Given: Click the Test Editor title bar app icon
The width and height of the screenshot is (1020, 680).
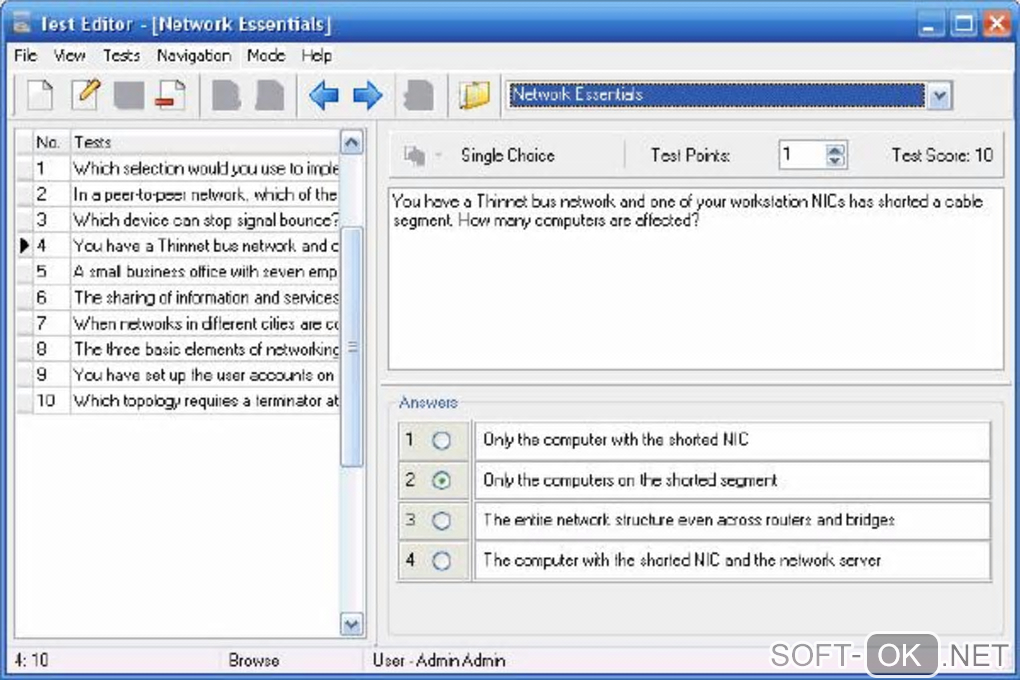Looking at the screenshot, I should [21, 23].
